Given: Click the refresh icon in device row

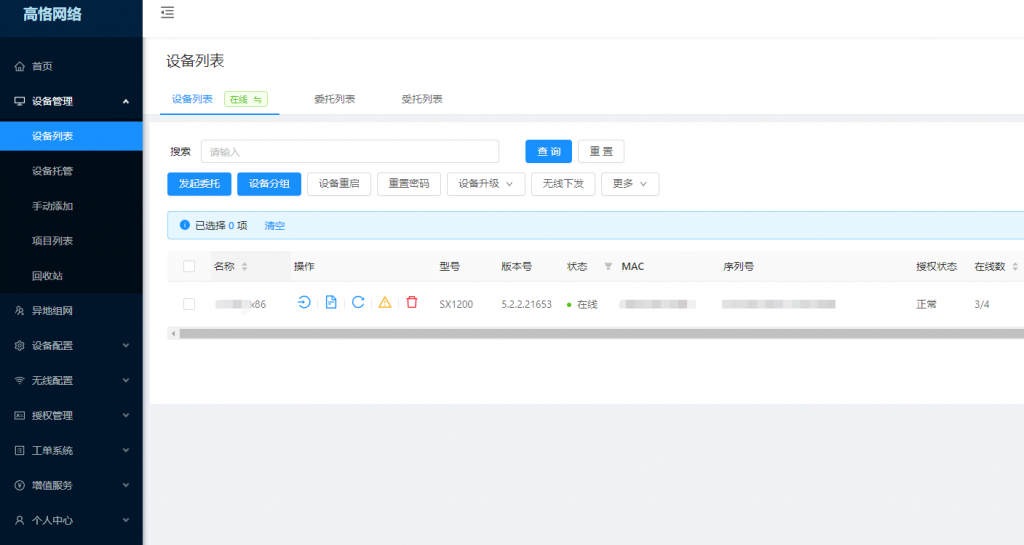Looking at the screenshot, I should 358,303.
